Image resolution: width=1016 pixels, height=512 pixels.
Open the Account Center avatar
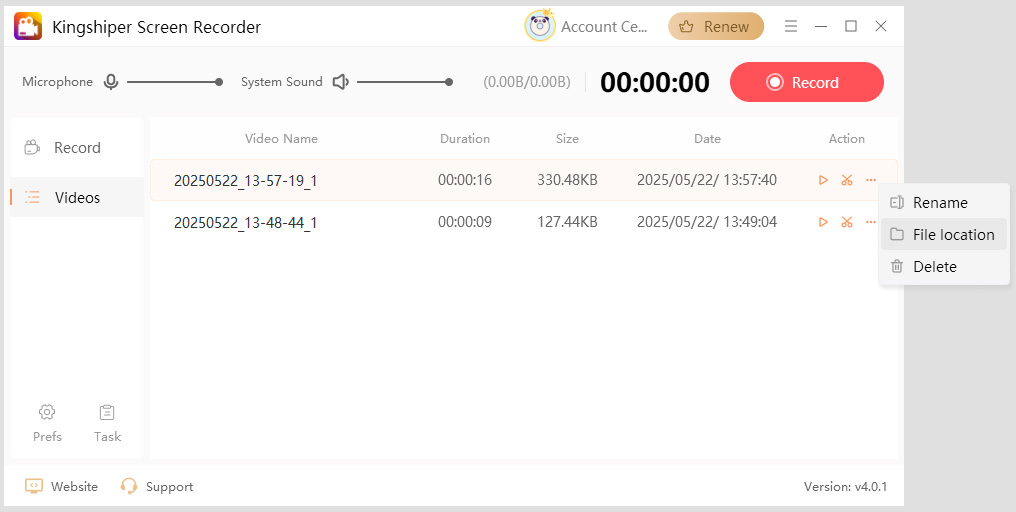540,27
